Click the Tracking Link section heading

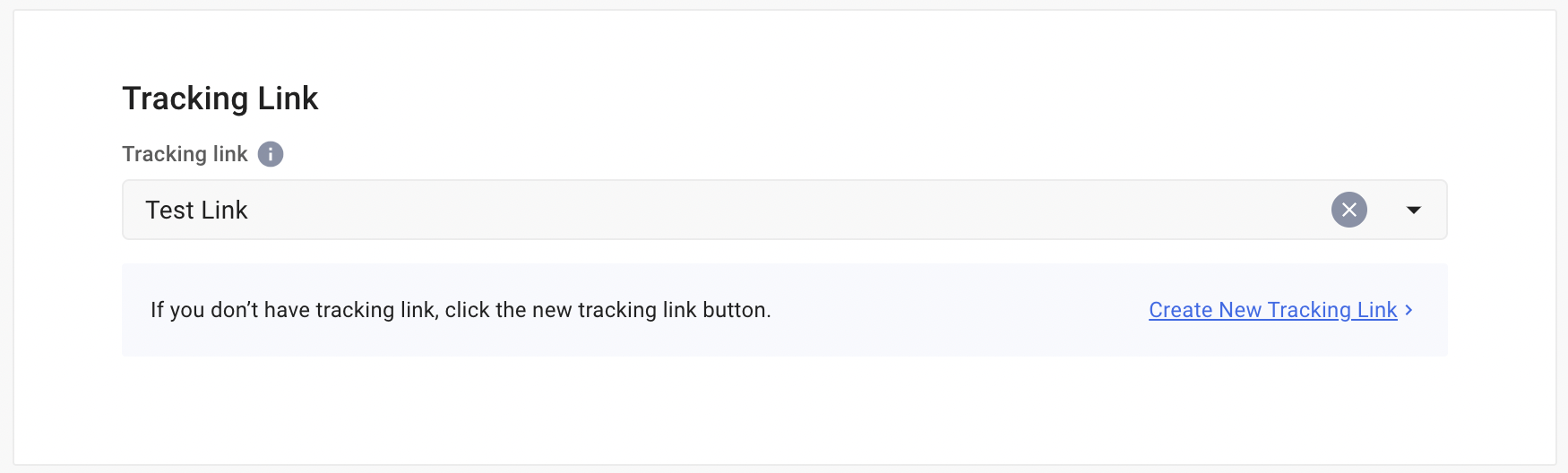click(220, 99)
